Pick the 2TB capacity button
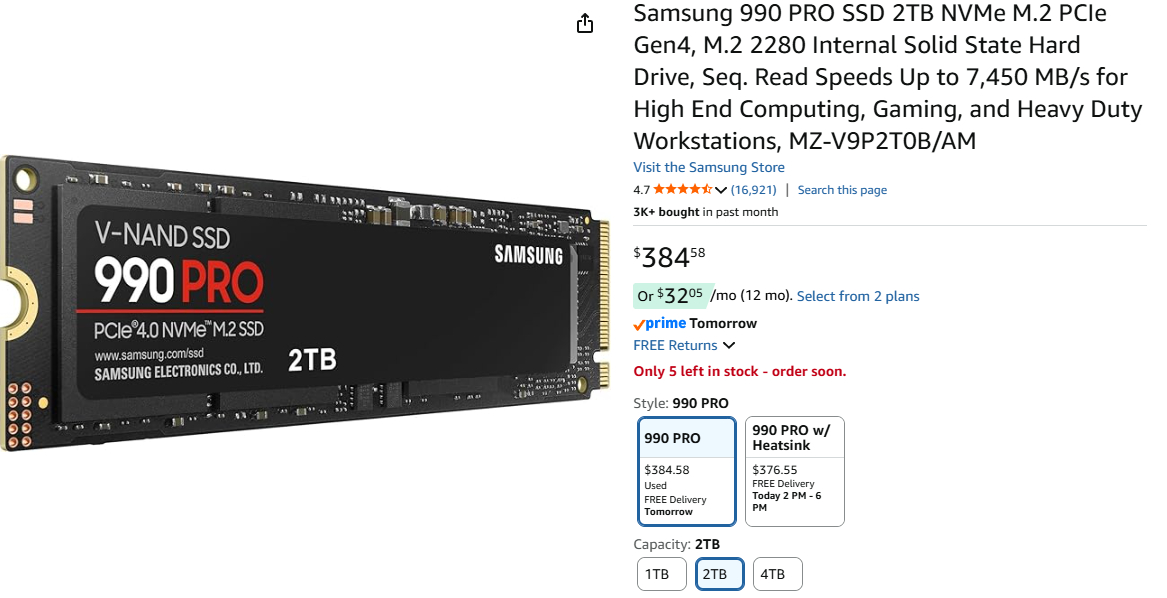Viewport: 1167px width, 598px height. tap(719, 575)
